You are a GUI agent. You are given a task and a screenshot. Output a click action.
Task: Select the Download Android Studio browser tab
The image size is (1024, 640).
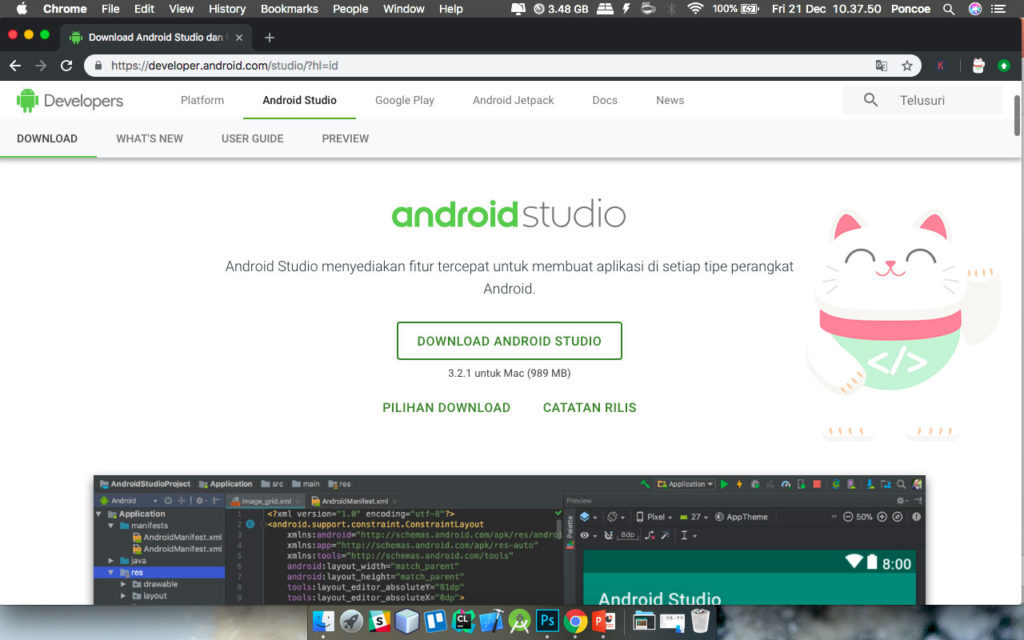[155, 37]
